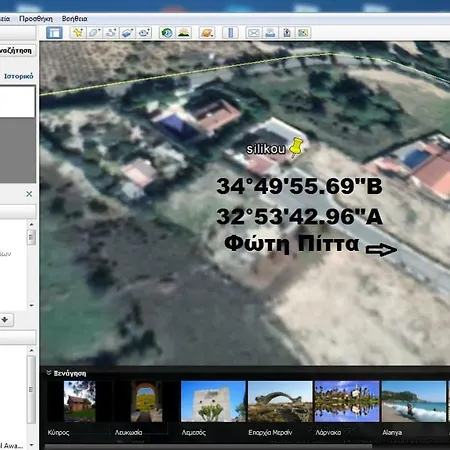Image resolution: width=450 pixels, height=450 pixels.
Task: Click the Ιστορικό link
Action: [19, 76]
